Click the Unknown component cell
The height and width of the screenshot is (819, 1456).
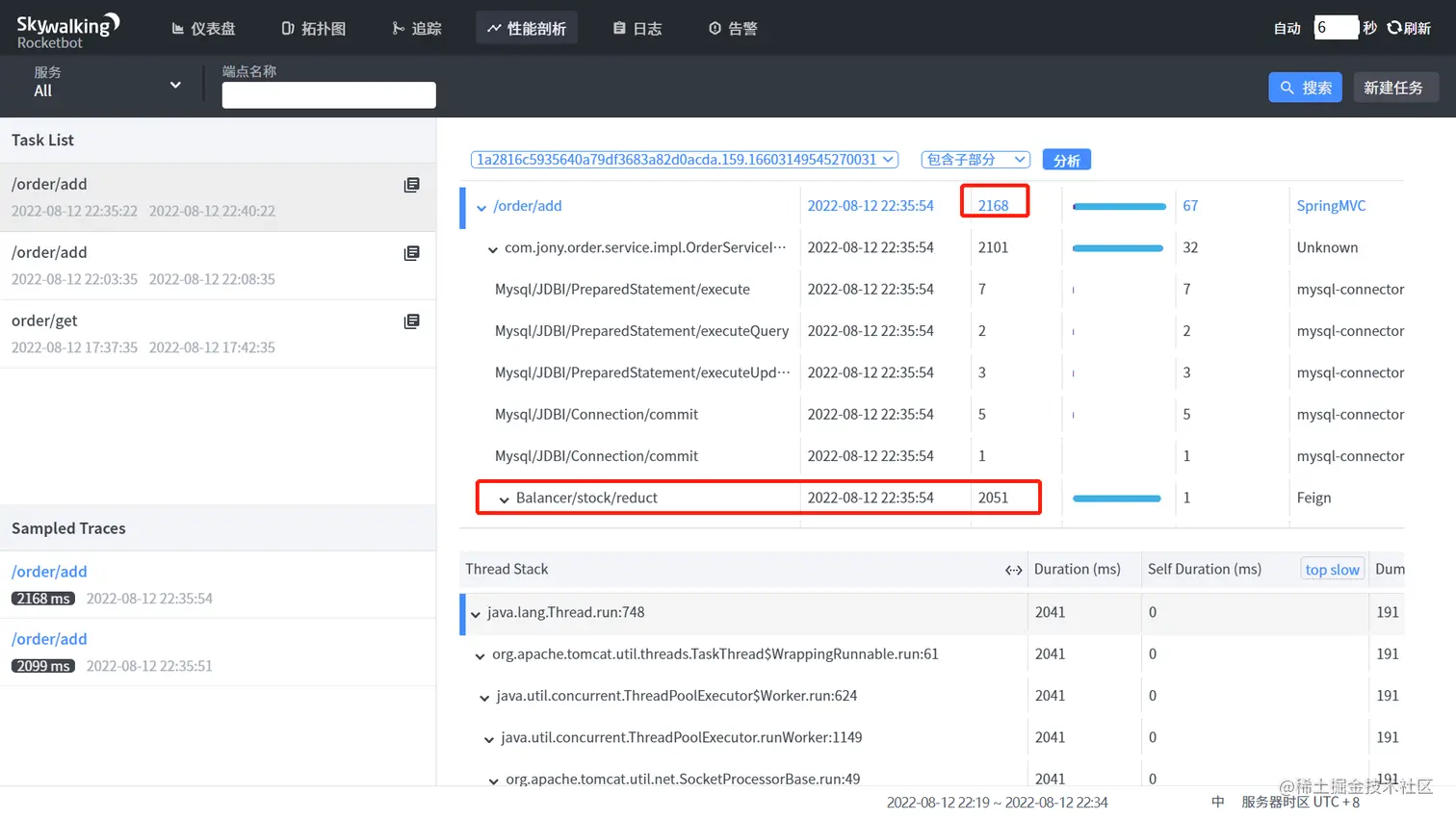[x=1327, y=247]
